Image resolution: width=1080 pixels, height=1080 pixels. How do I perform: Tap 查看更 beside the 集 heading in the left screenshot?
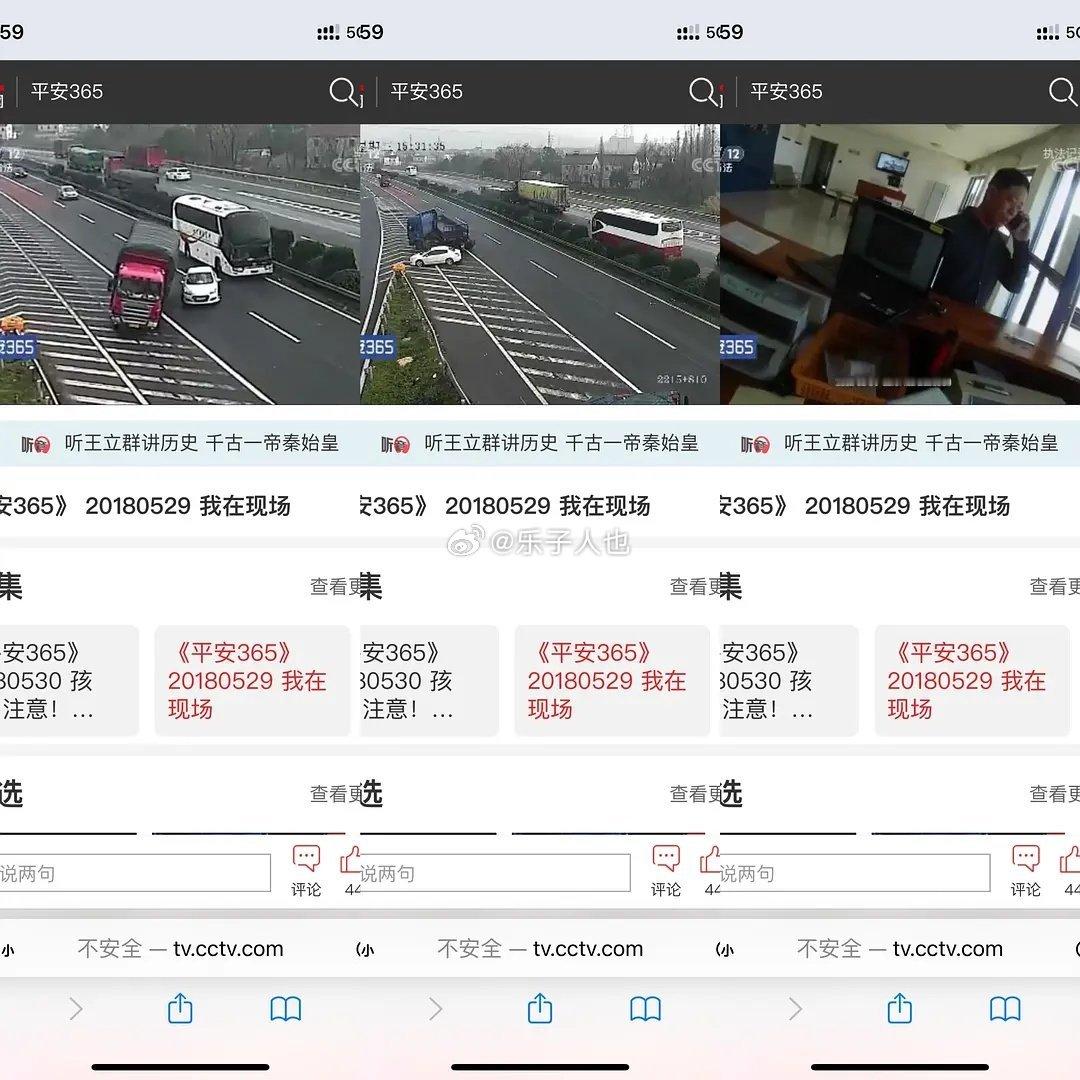335,587
